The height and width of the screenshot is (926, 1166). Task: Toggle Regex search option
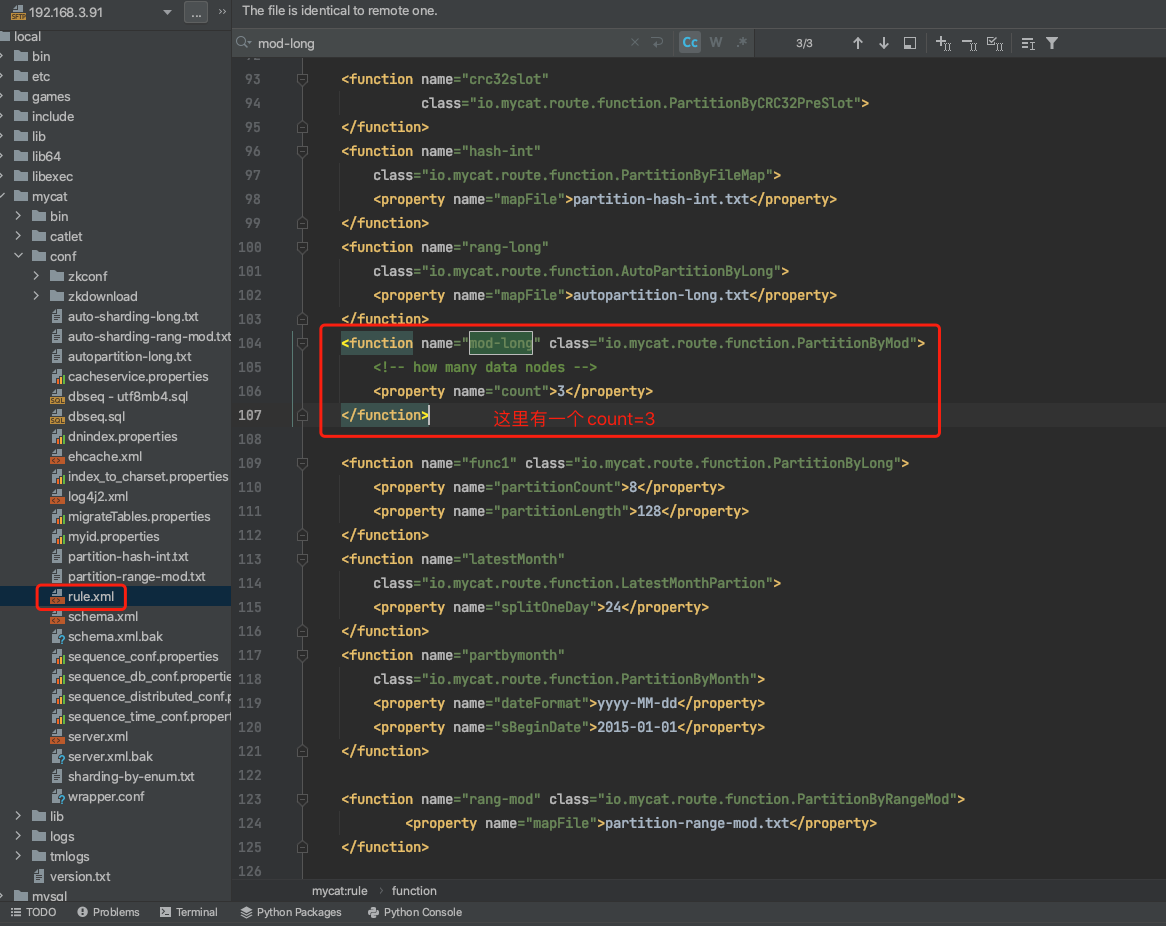click(x=741, y=43)
